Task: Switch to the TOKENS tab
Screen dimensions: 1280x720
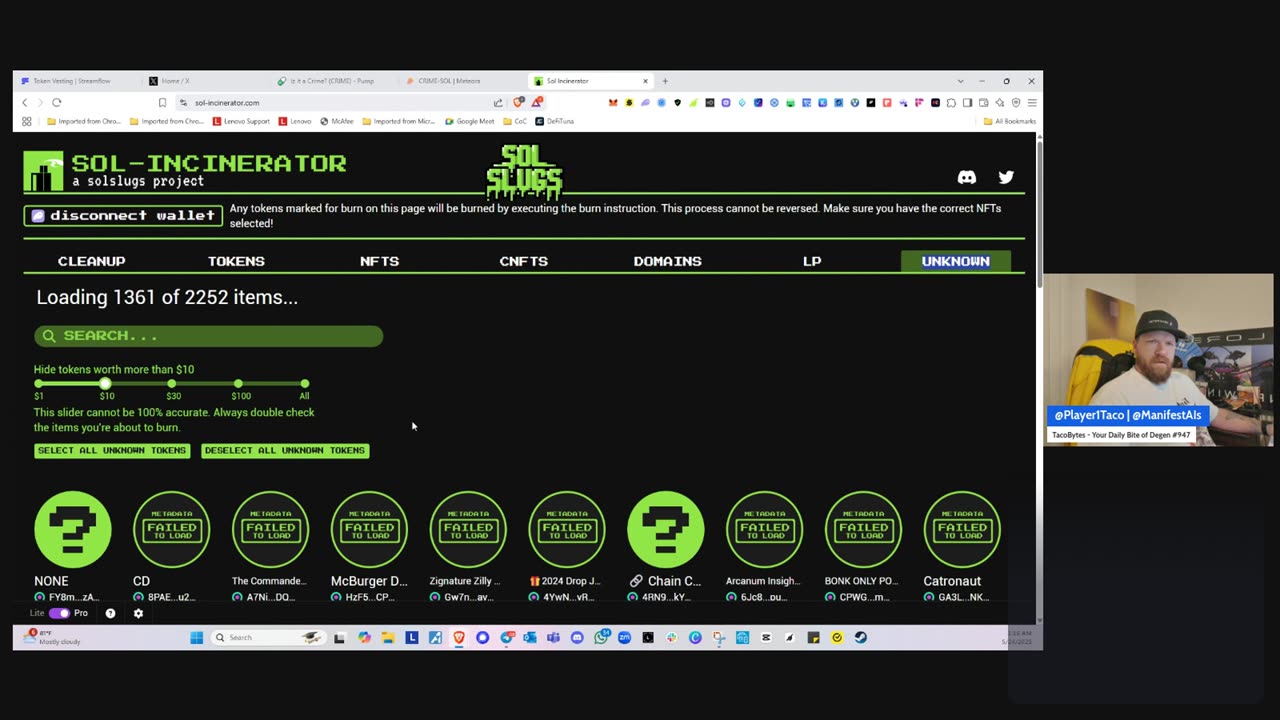Action: 236,261
